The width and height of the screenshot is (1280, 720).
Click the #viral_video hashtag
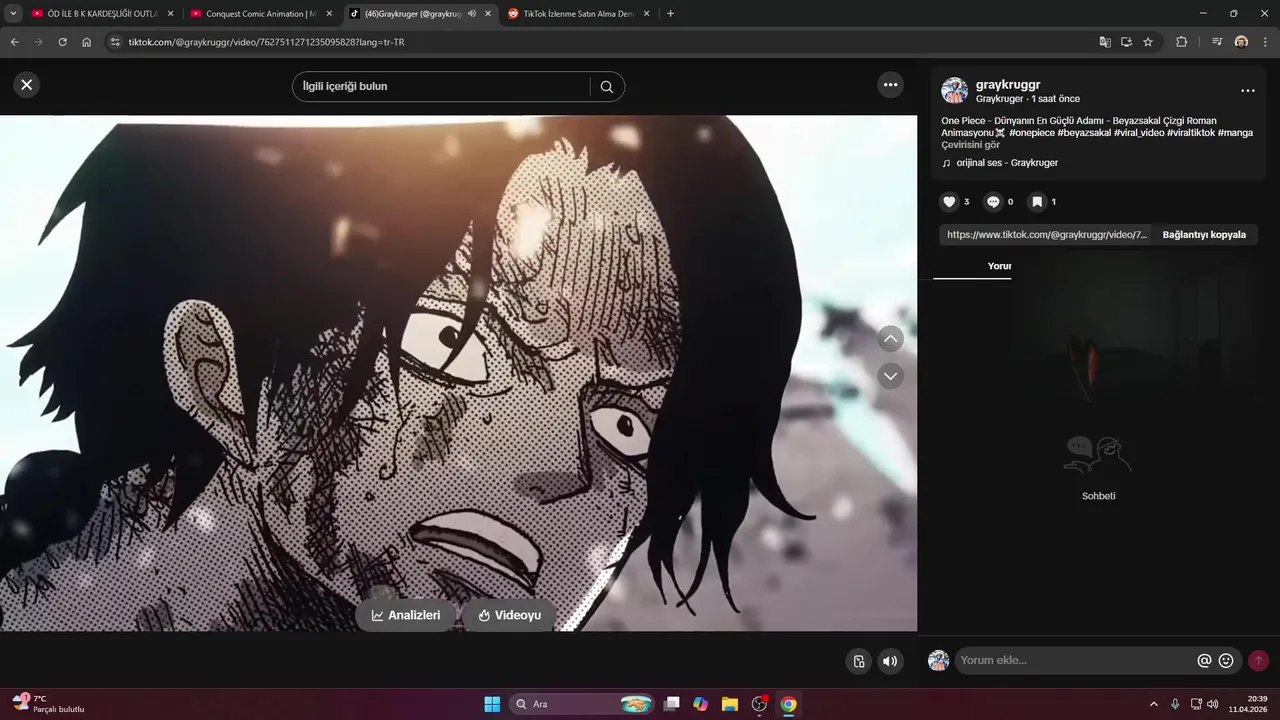1139,133
